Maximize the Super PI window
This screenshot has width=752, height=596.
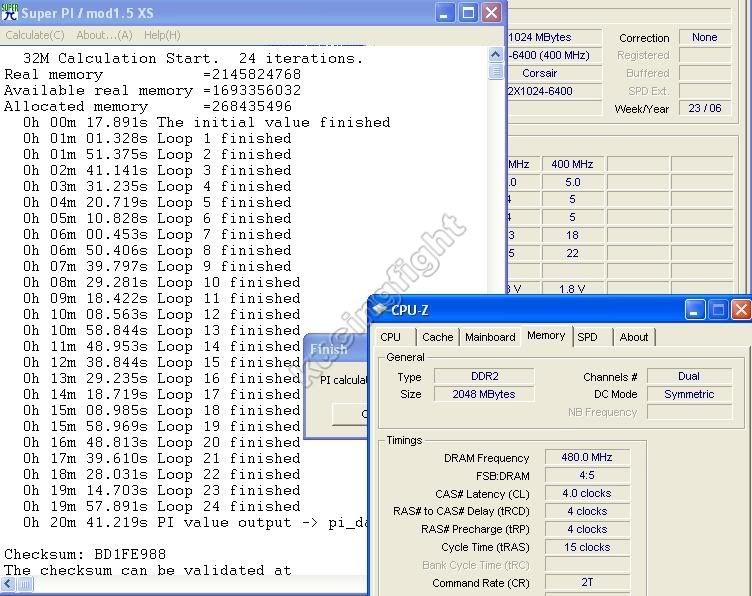pos(468,12)
